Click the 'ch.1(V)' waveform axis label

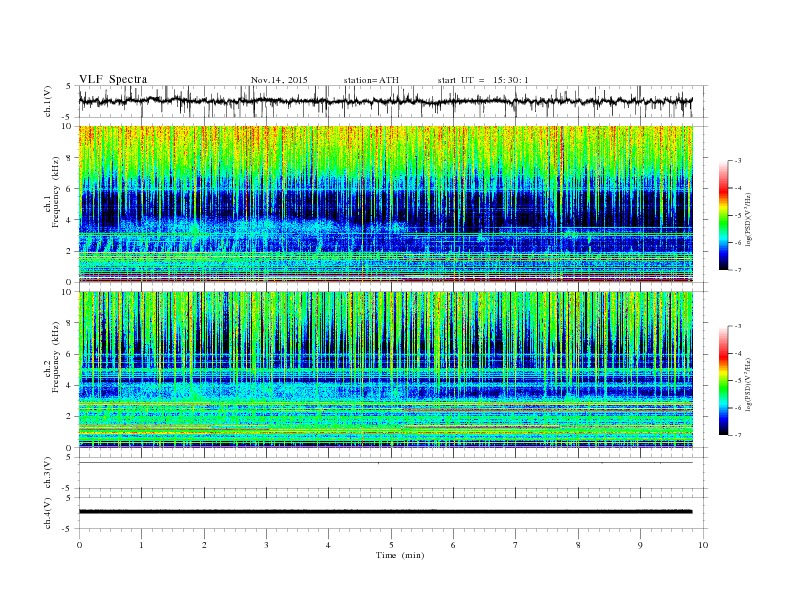click(48, 101)
